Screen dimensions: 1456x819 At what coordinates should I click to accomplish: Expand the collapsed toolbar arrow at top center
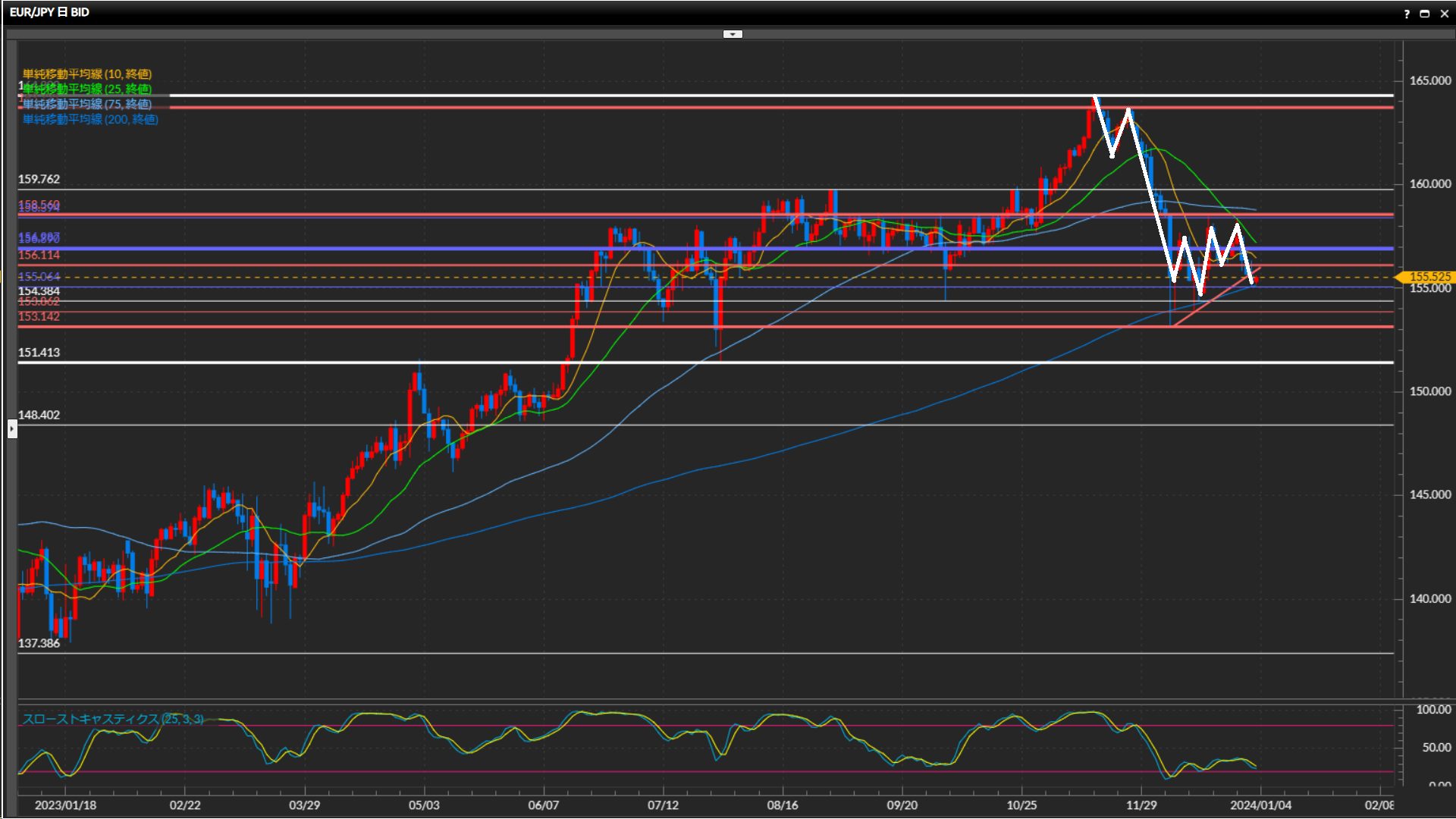click(x=733, y=34)
